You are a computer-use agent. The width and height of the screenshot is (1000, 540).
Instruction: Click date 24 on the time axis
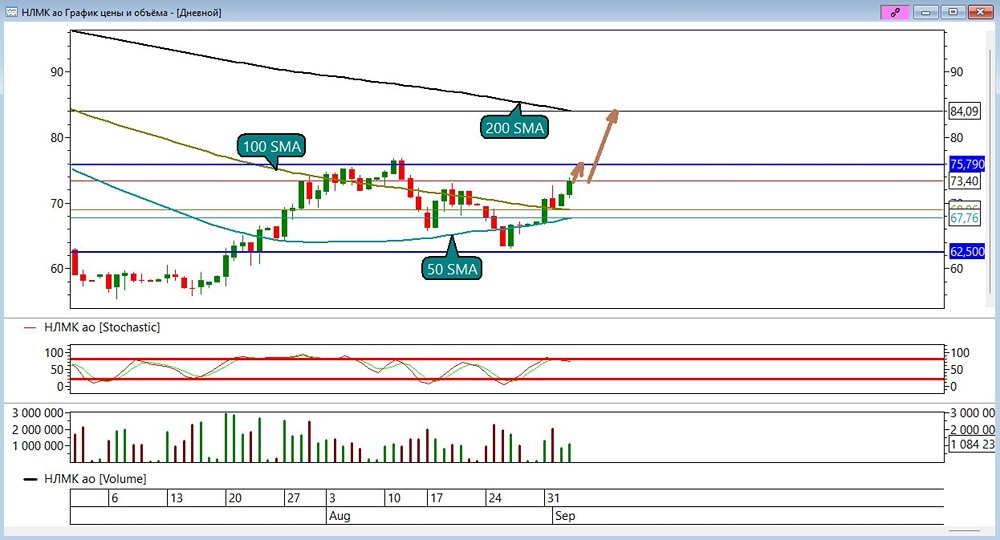pyautogui.click(x=495, y=498)
